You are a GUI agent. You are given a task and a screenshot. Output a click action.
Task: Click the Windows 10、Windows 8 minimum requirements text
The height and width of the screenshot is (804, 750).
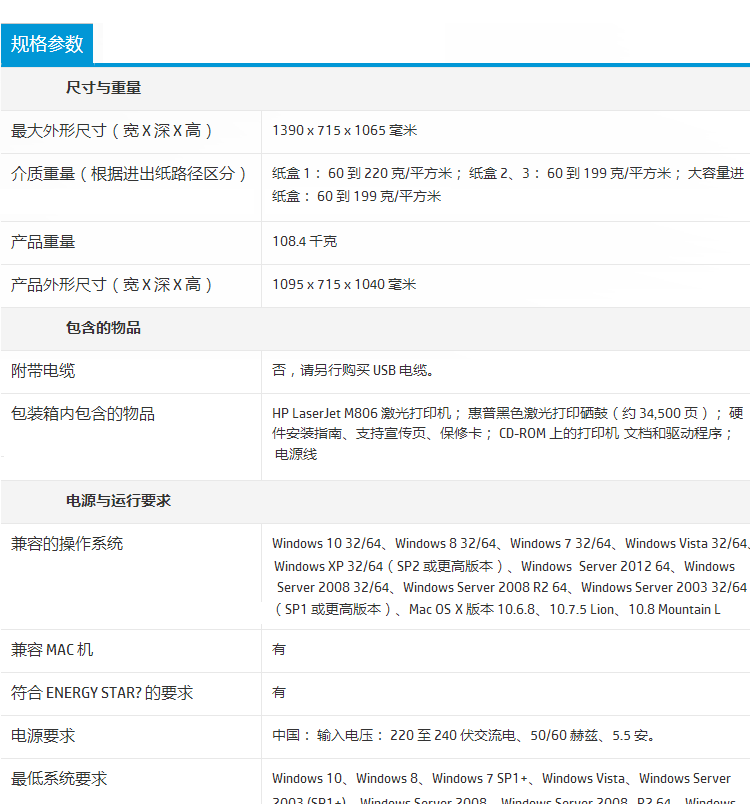pos(504,790)
